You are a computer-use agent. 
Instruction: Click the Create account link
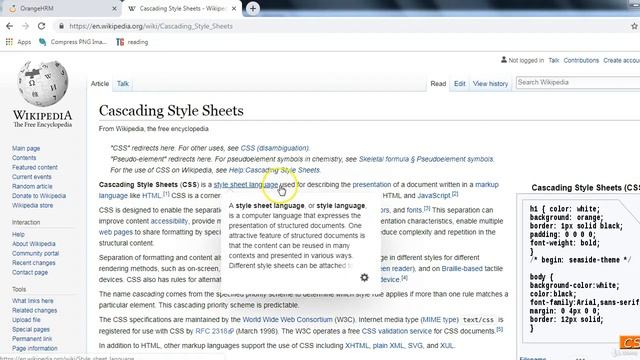622,60
